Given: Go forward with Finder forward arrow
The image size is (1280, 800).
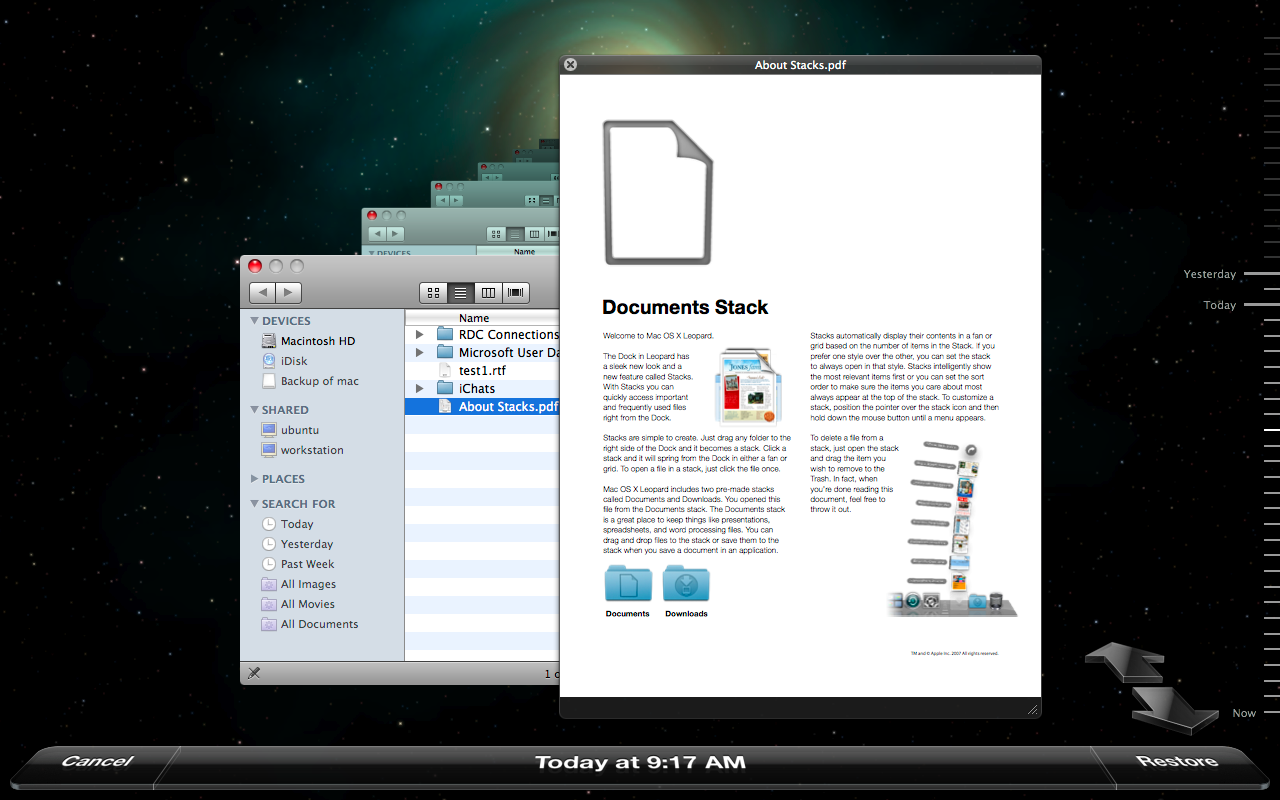Looking at the screenshot, I should [x=288, y=293].
